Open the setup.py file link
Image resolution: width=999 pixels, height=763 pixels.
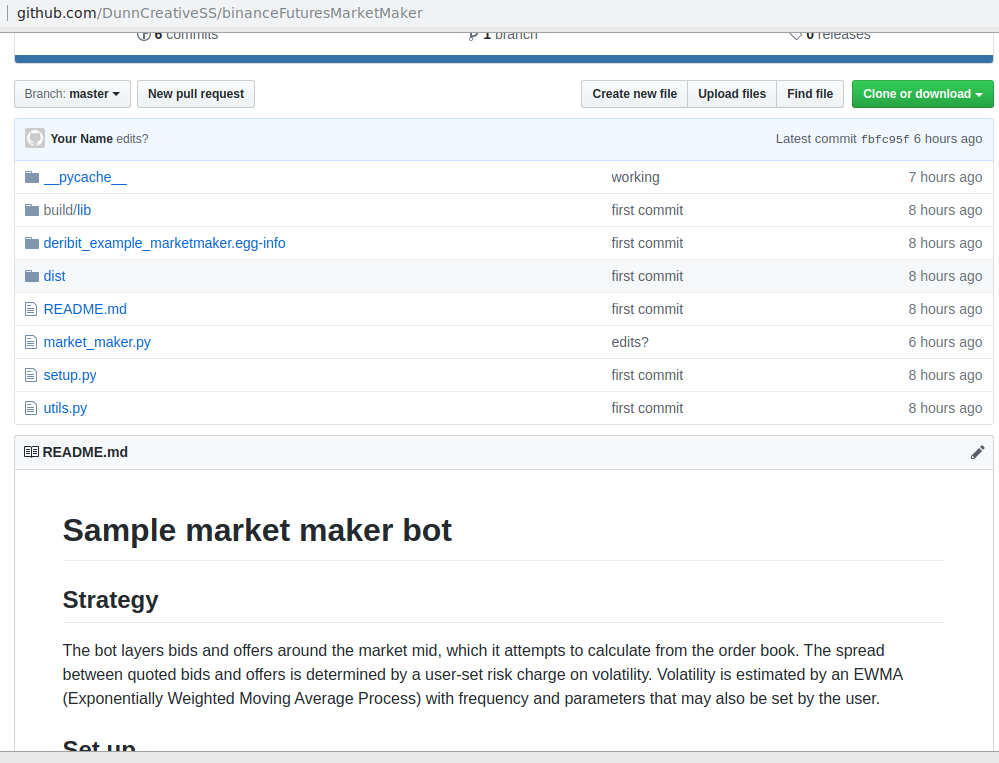pos(70,375)
